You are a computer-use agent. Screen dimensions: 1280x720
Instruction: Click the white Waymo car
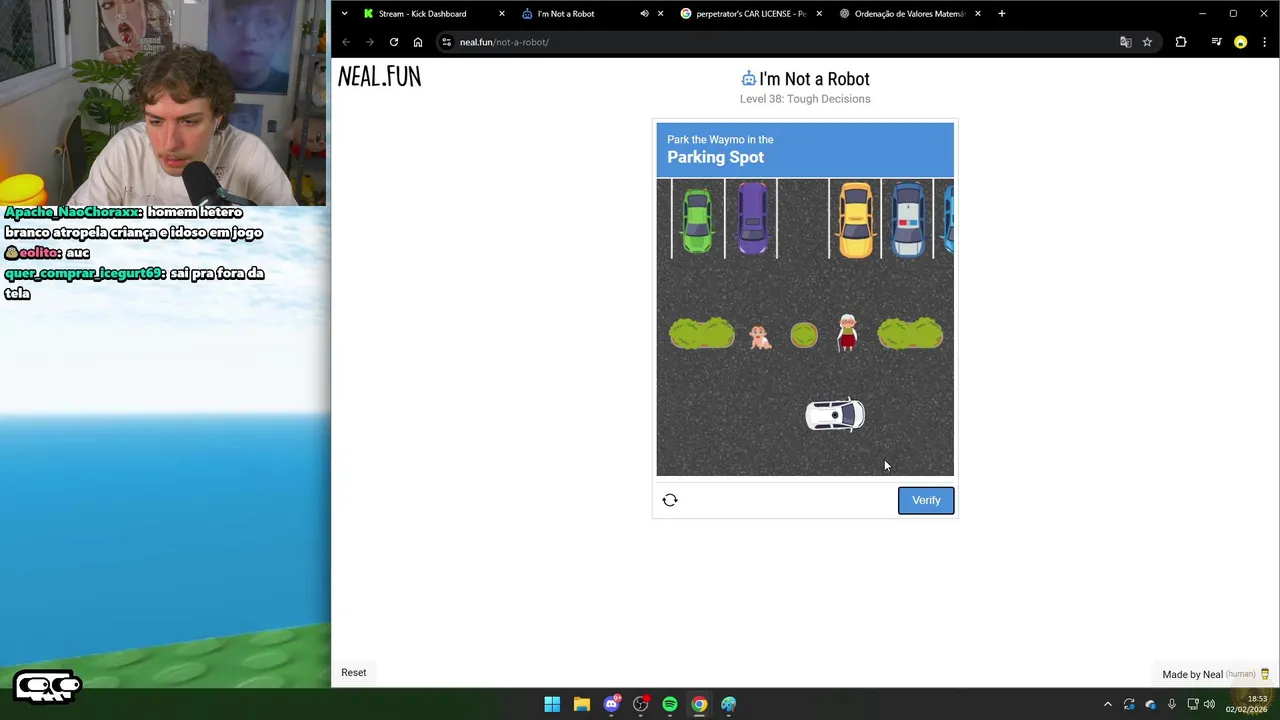pyautogui.click(x=835, y=415)
